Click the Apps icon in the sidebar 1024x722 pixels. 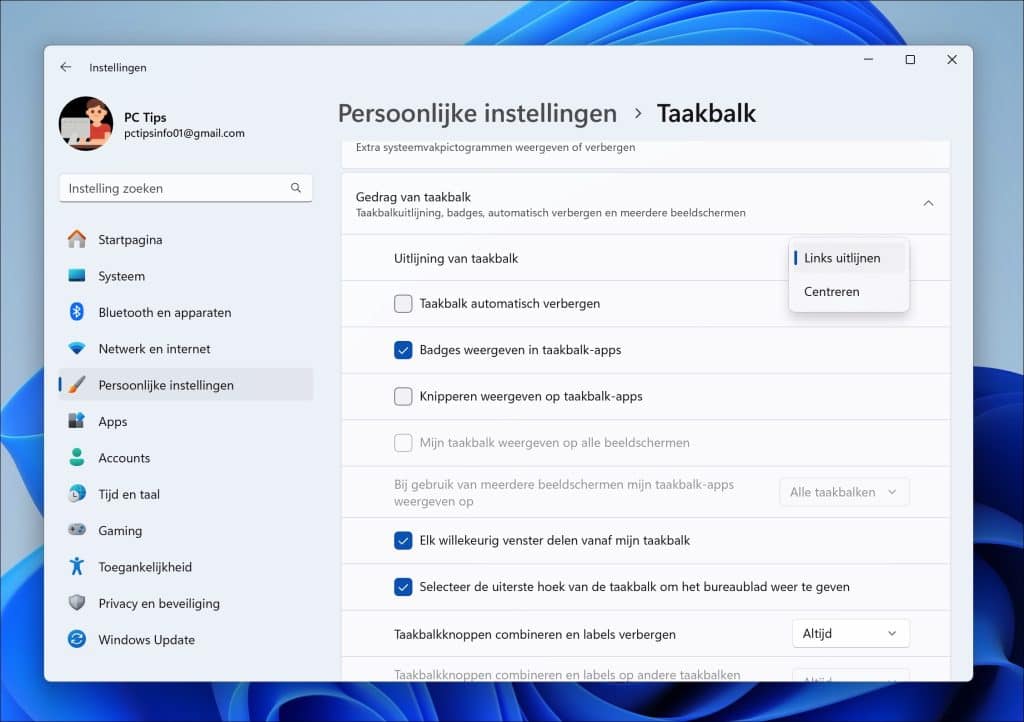(76, 421)
